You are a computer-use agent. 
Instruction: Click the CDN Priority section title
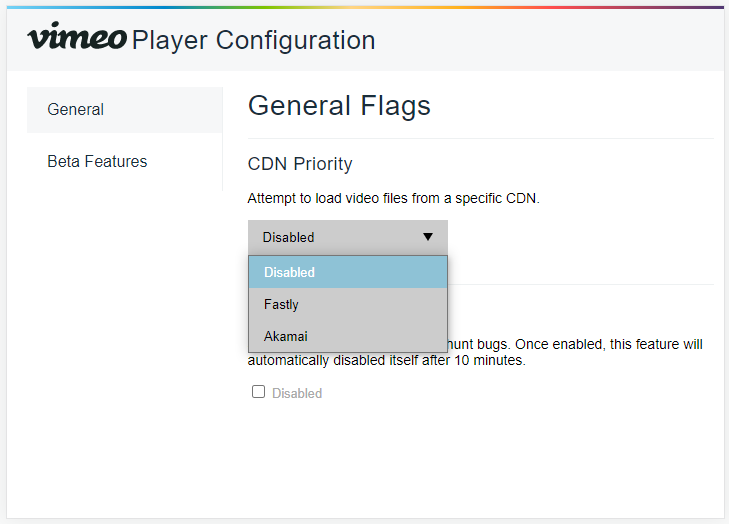point(300,164)
